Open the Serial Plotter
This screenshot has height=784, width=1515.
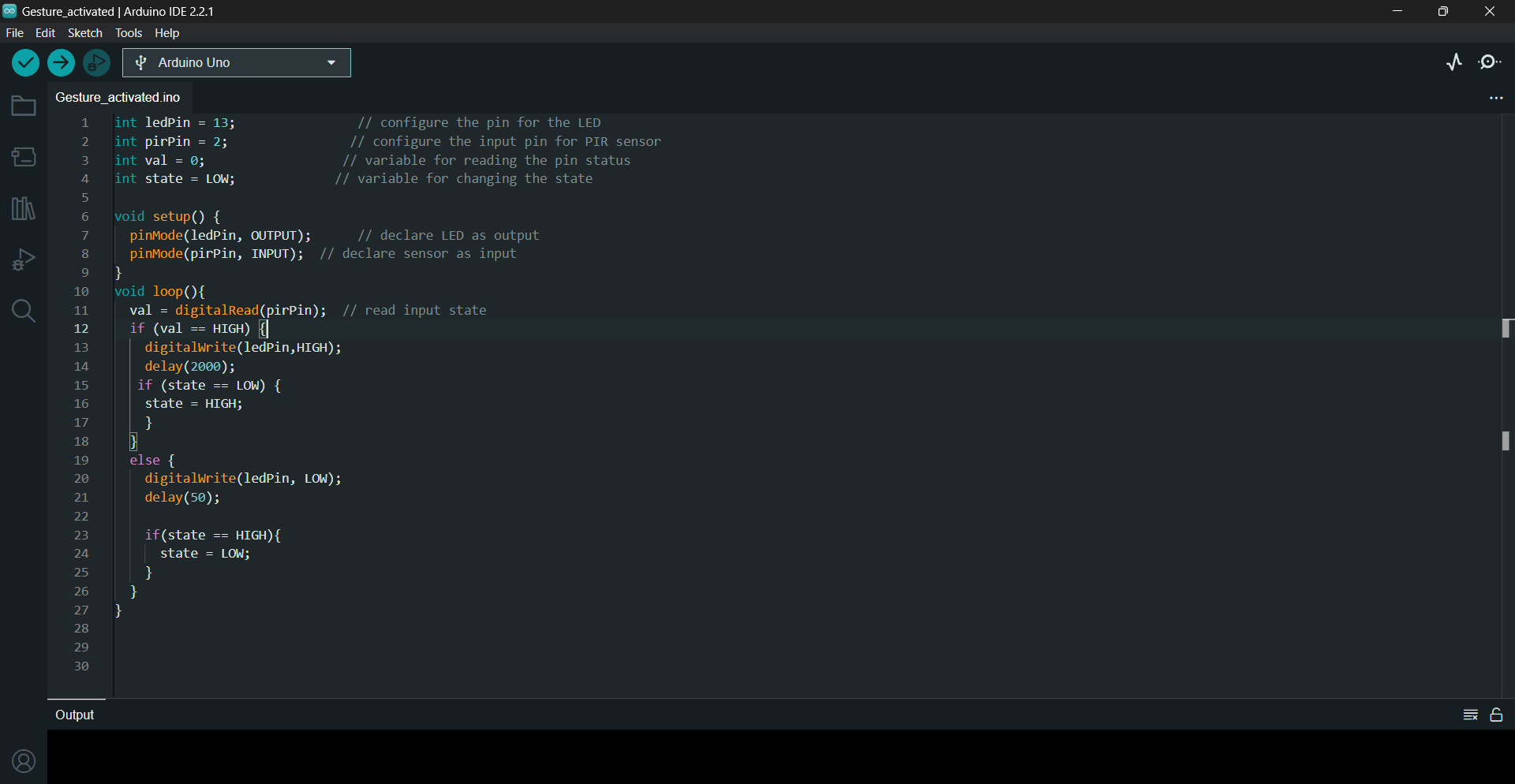pyautogui.click(x=1454, y=62)
